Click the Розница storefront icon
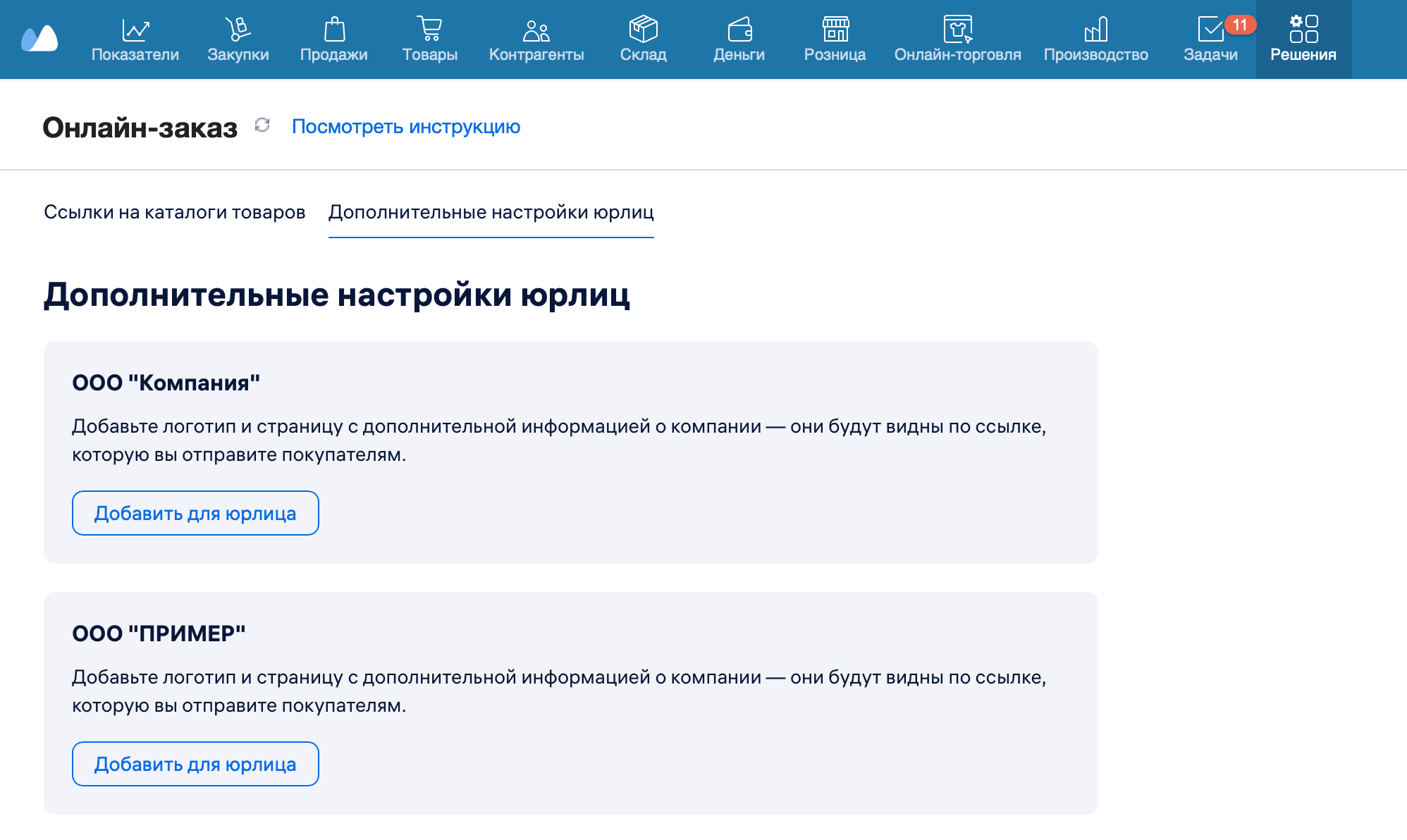This screenshot has height=840, width=1407. pos(835,28)
